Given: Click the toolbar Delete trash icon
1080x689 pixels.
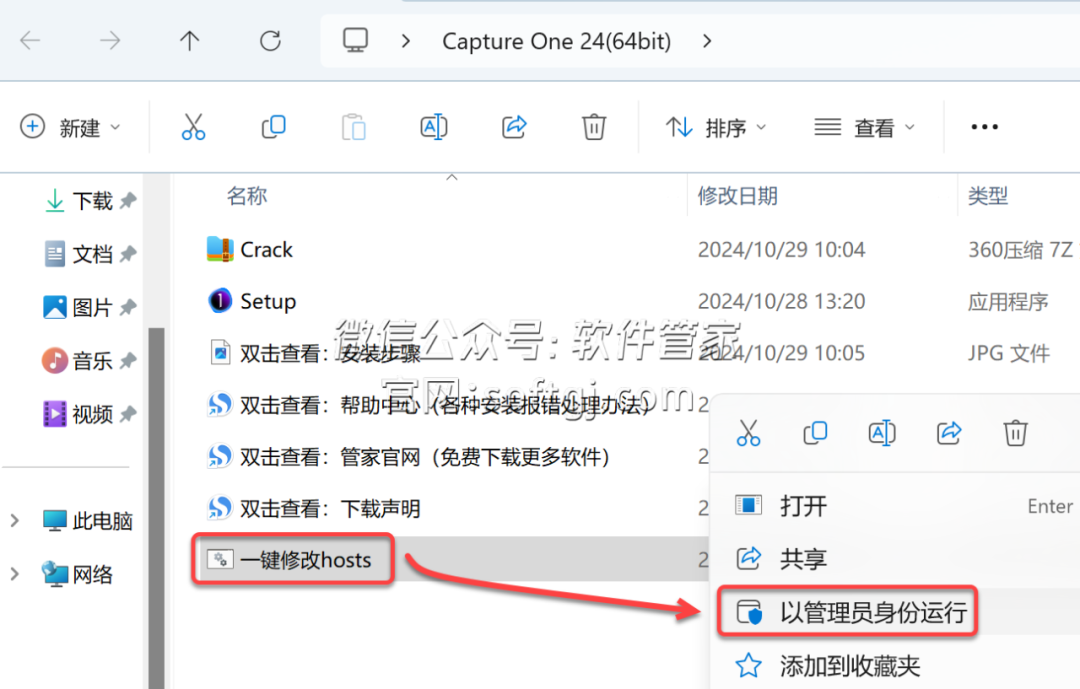Looking at the screenshot, I should [594, 127].
